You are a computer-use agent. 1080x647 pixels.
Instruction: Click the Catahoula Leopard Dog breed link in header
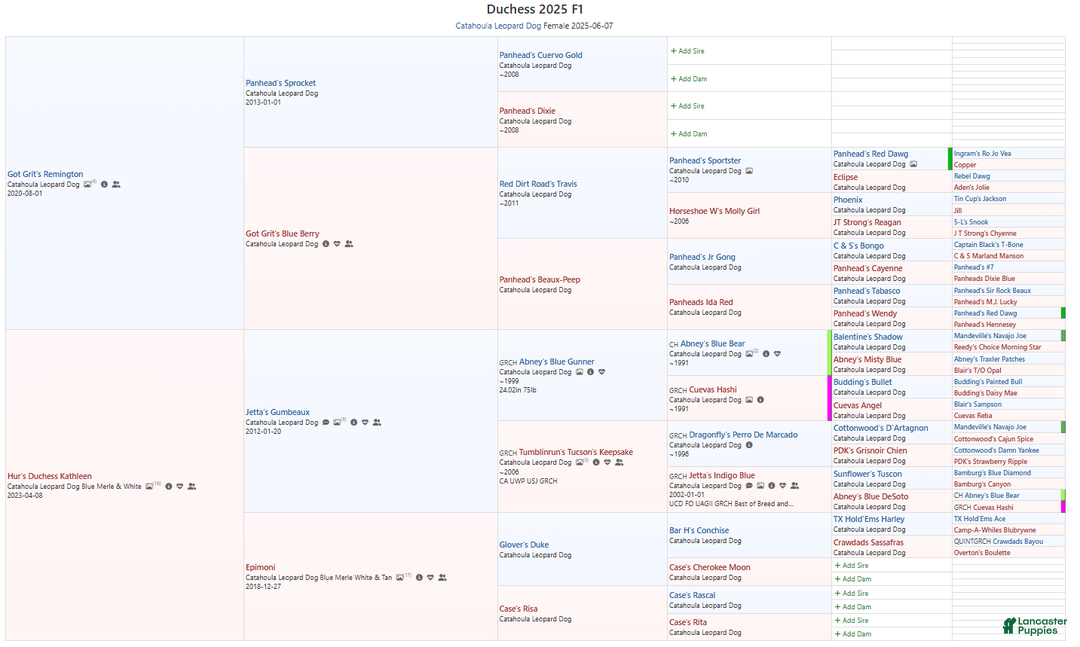pyautogui.click(x=498, y=25)
